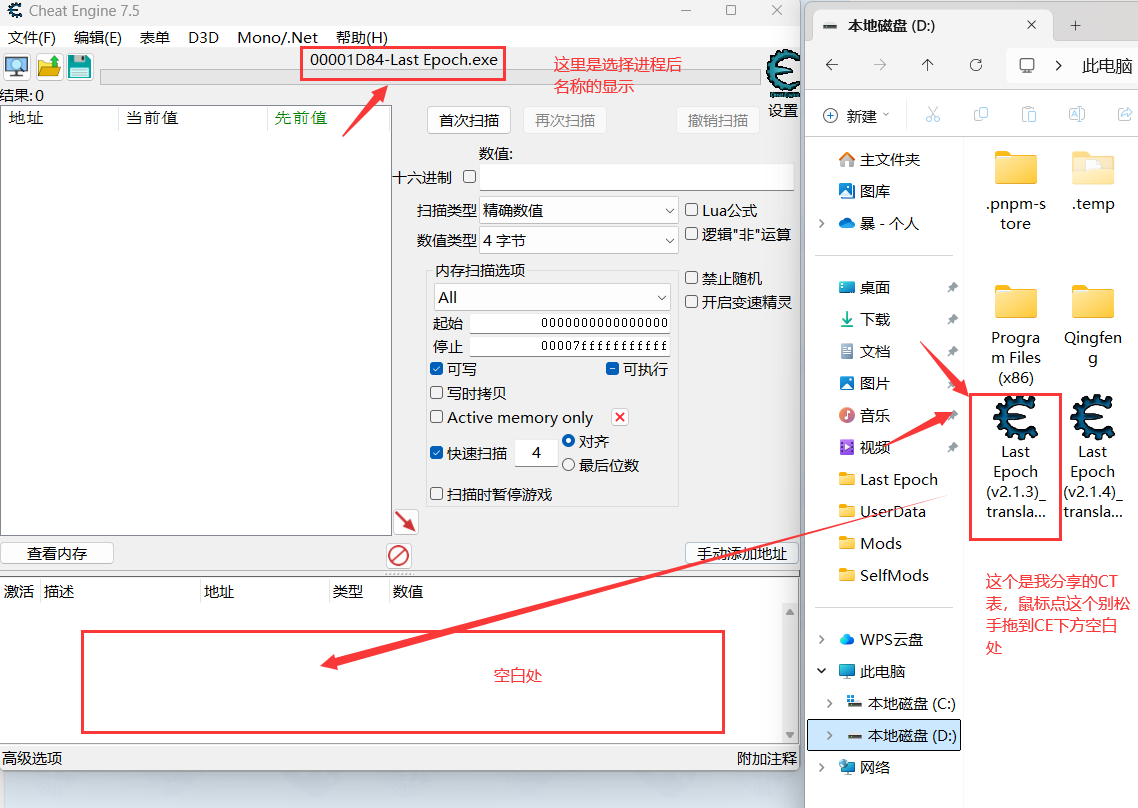Toggle the 可写 (writable) checkbox

(x=436, y=369)
